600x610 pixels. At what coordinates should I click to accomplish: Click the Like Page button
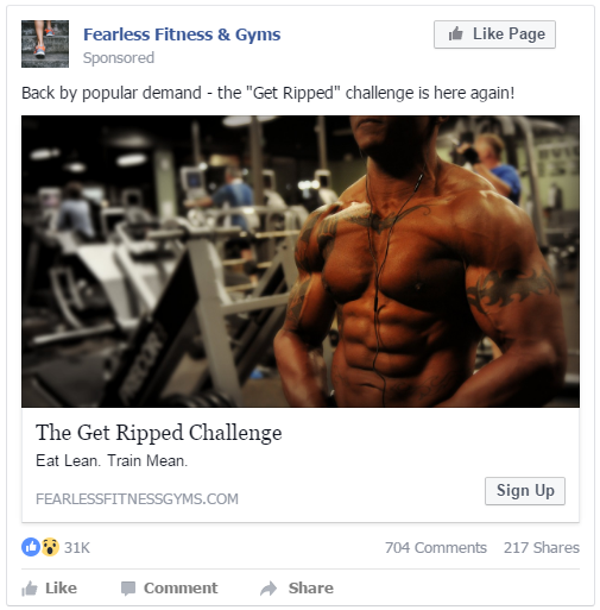click(x=495, y=35)
